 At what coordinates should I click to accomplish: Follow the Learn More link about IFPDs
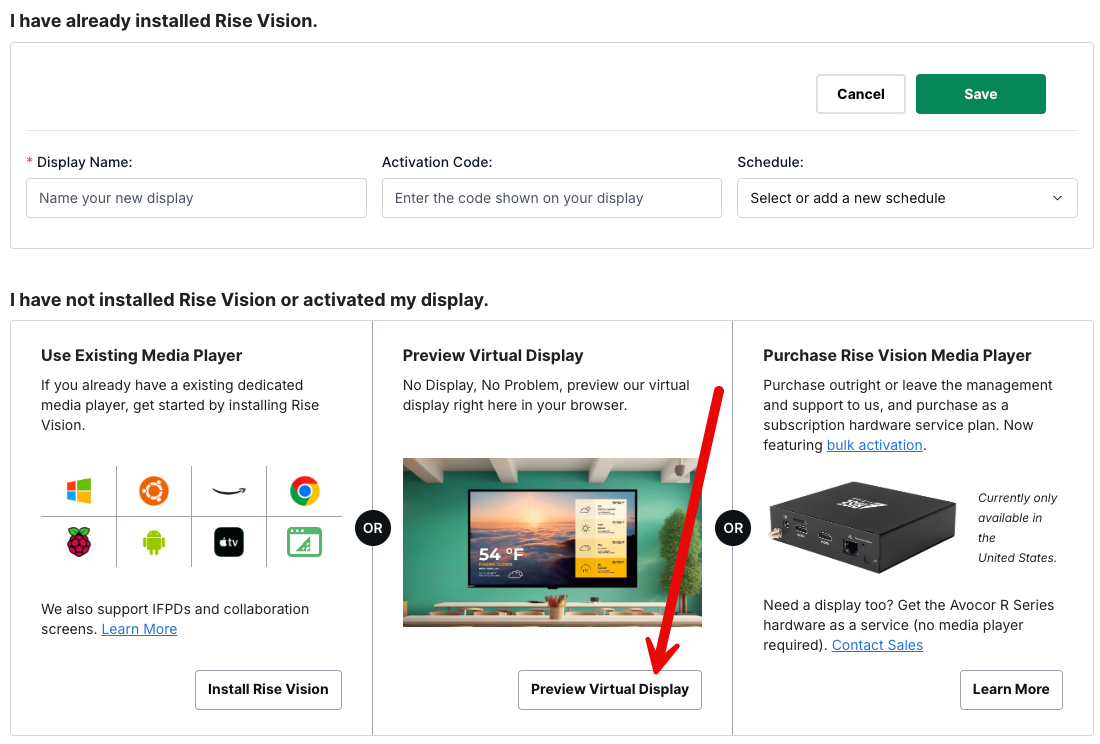point(139,629)
